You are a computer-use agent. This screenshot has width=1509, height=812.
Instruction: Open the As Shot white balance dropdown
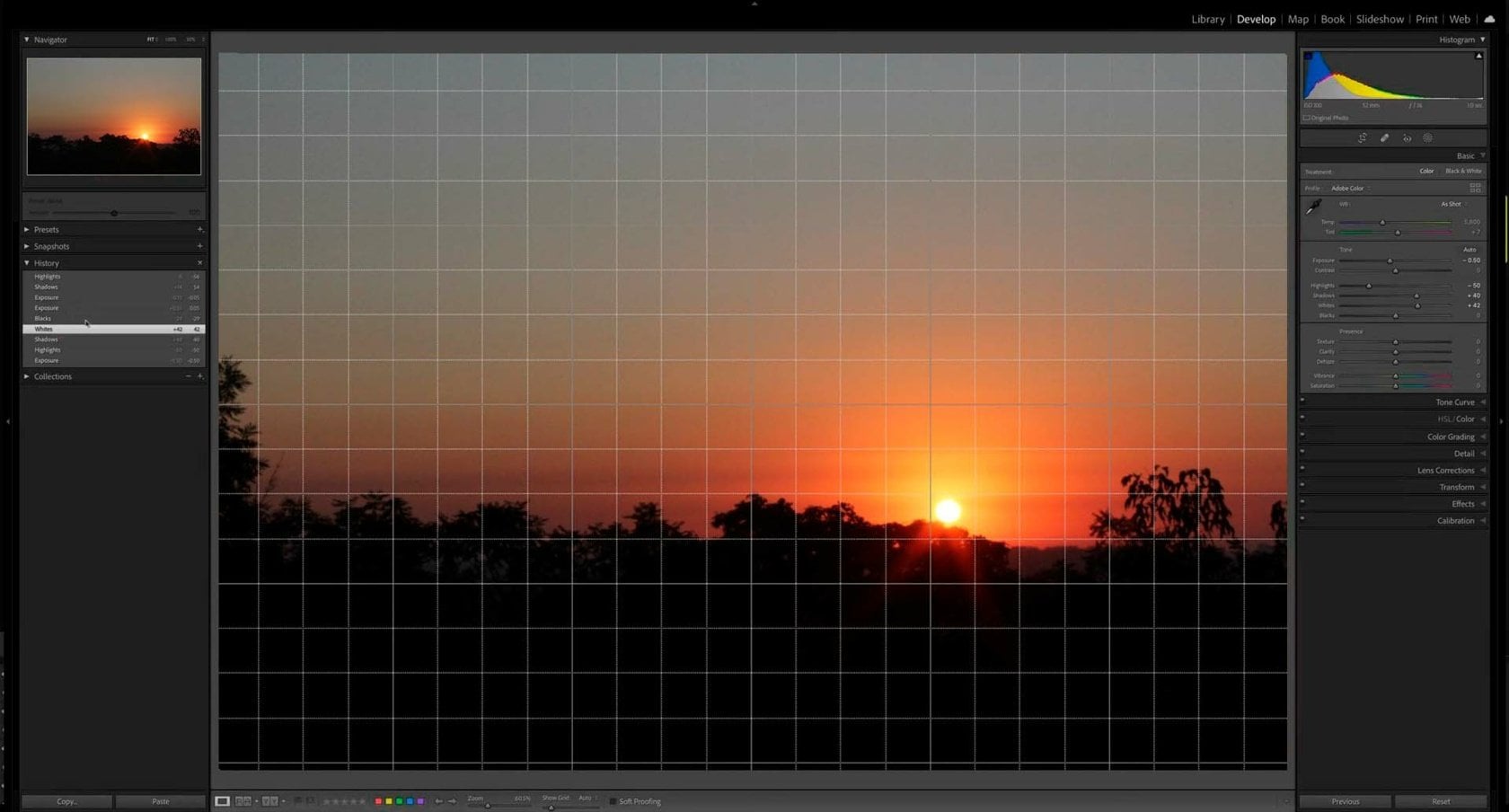1452,204
